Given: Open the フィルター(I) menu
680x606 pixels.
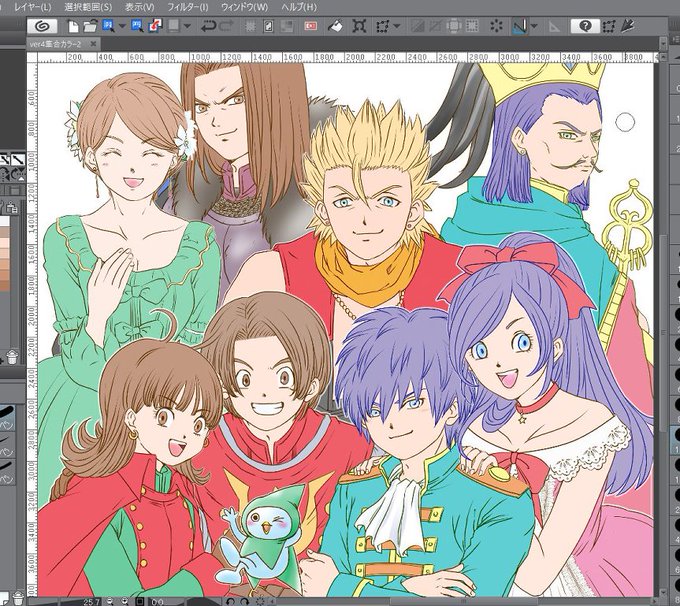Looking at the screenshot, I should tap(188, 7).
